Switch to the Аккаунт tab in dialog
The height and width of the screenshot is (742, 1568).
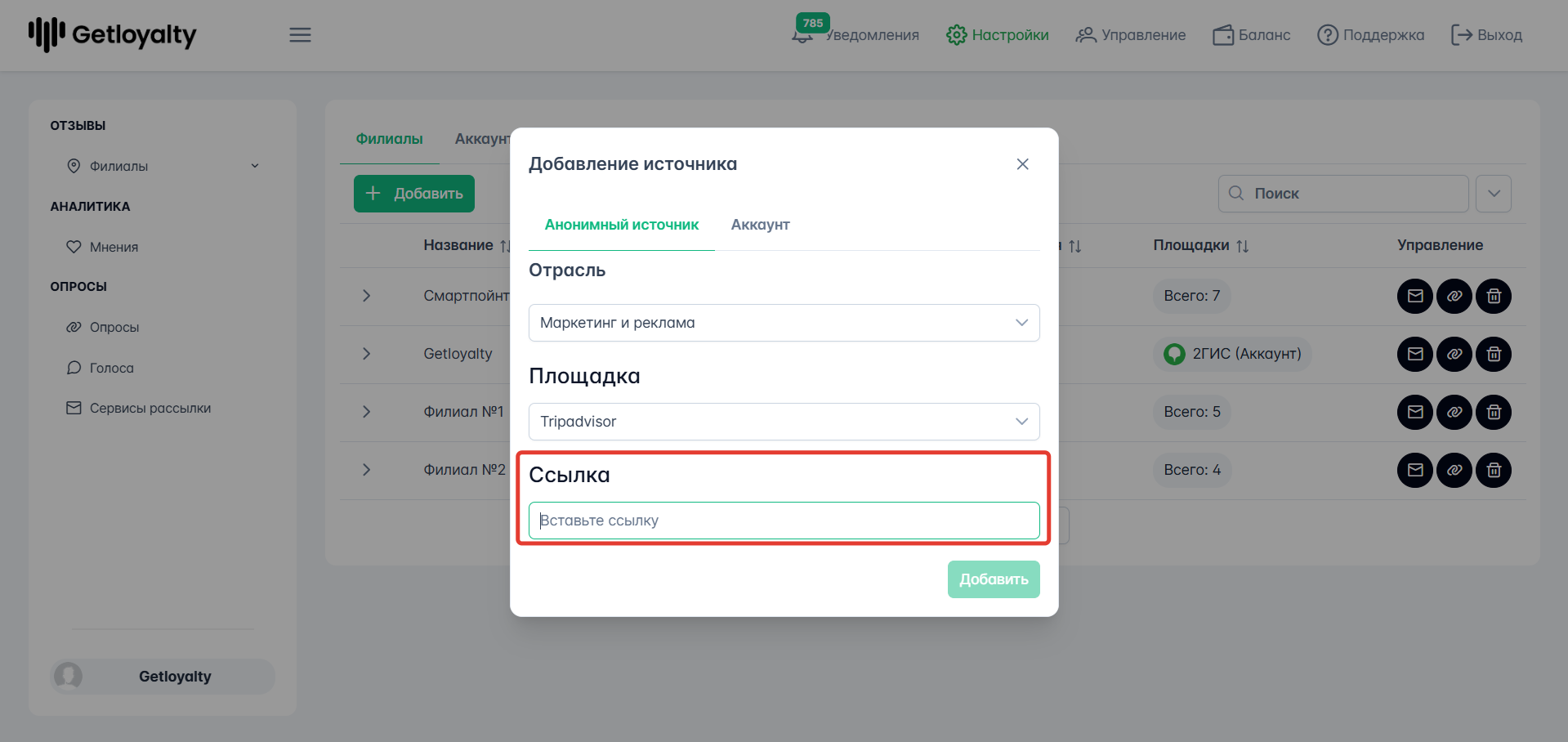[760, 225]
